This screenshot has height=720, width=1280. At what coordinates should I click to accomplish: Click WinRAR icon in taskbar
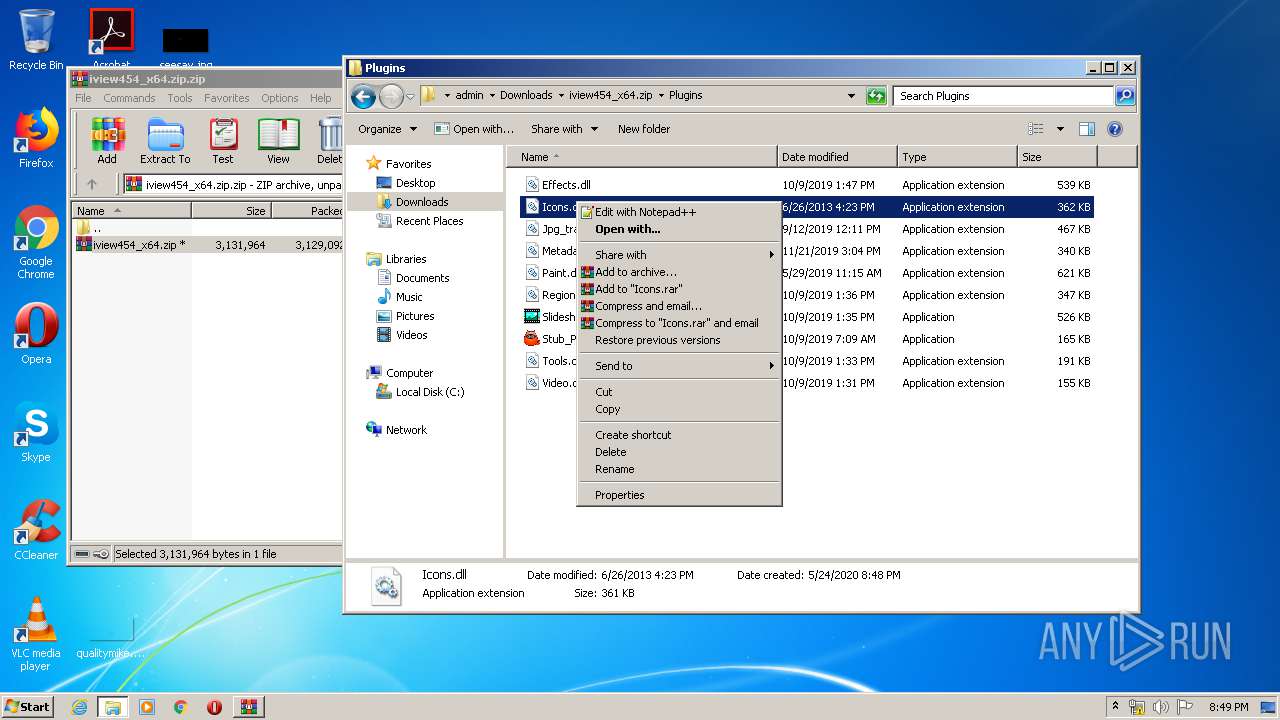[x=249, y=707]
